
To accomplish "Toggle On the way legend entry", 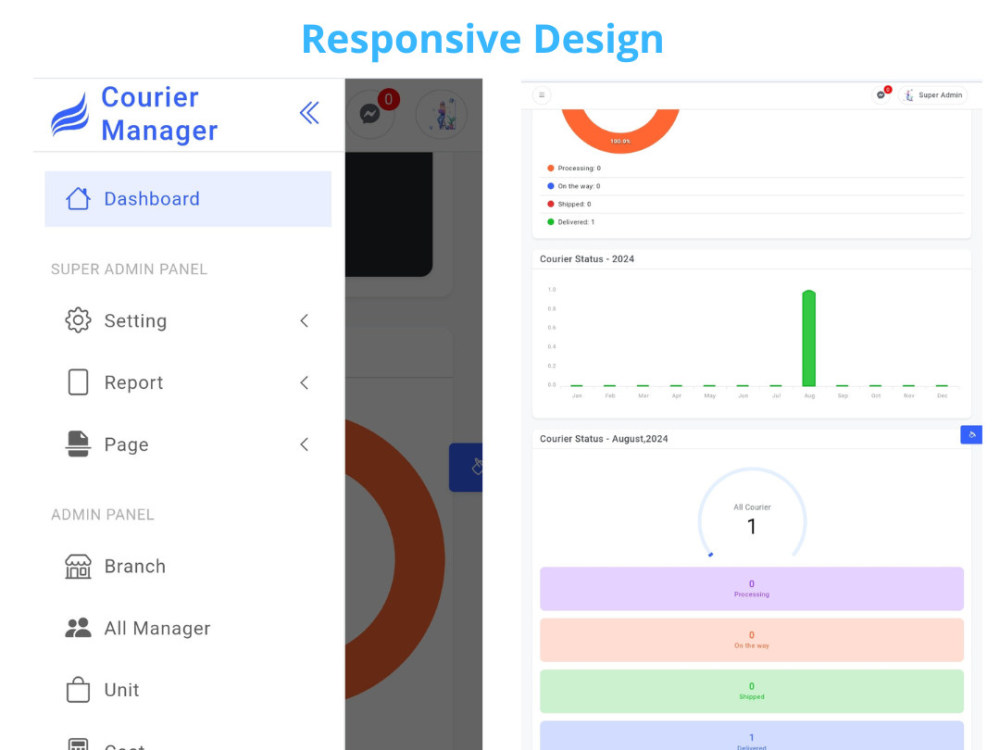I will (574, 186).
